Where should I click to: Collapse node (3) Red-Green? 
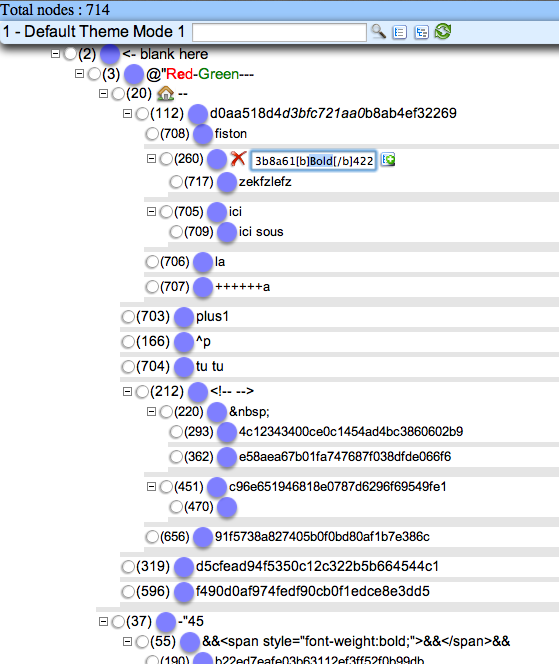tap(79, 74)
